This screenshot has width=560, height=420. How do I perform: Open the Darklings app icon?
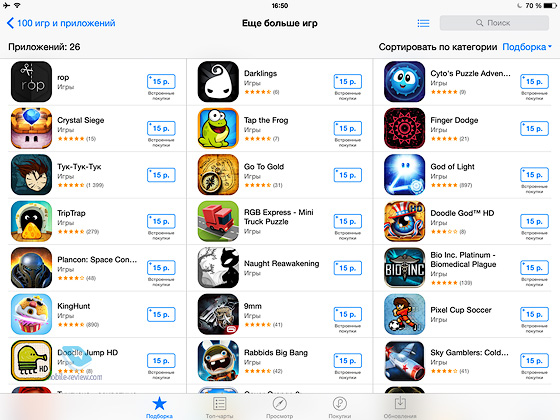pyautogui.click(x=218, y=81)
